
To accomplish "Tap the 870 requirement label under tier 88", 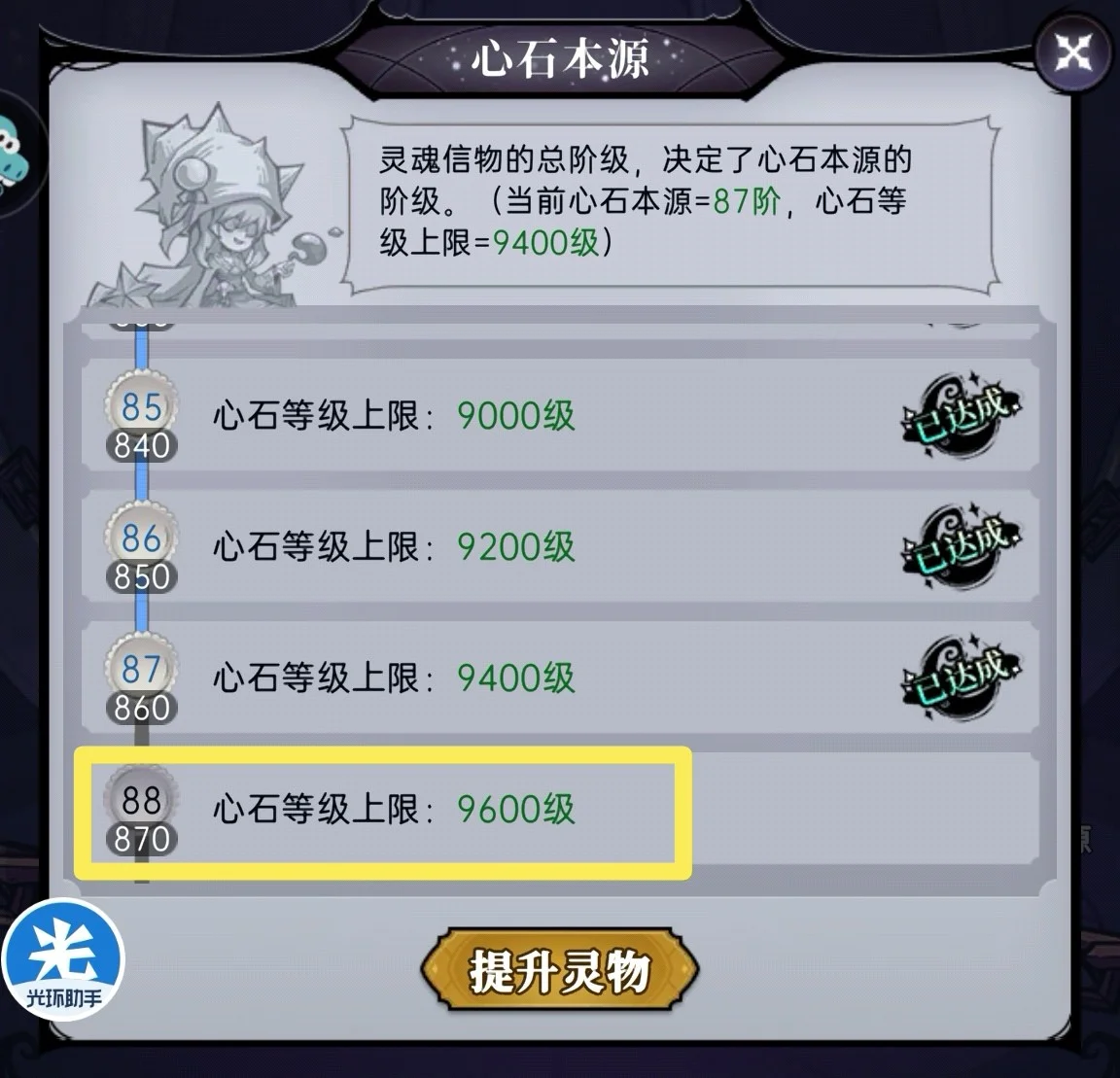I will click(141, 839).
